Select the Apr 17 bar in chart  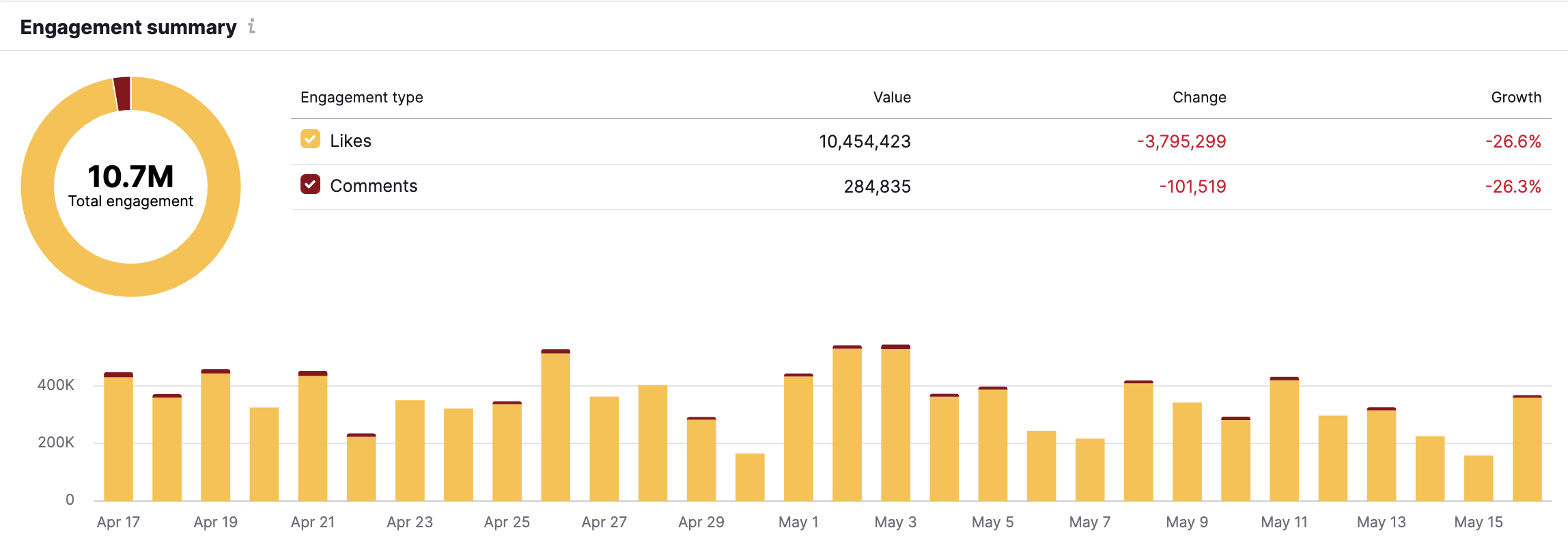tap(118, 437)
